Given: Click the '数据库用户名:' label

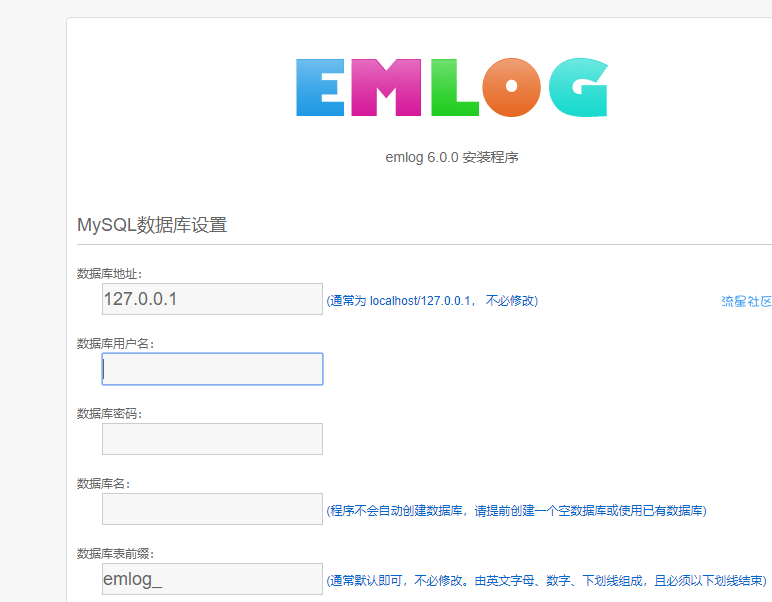Looking at the screenshot, I should [115, 344].
